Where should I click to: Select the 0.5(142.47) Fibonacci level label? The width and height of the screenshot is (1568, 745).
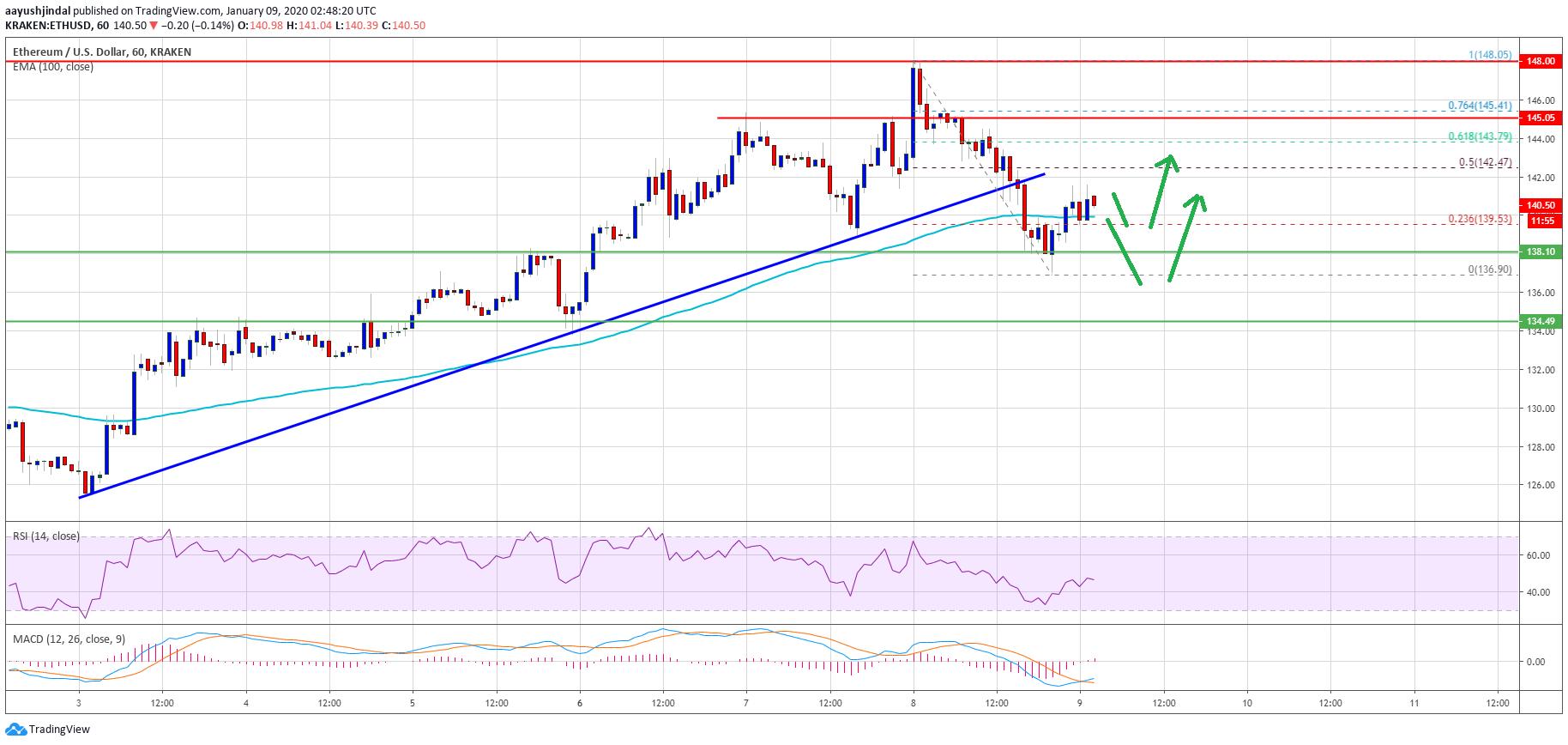(1485, 162)
